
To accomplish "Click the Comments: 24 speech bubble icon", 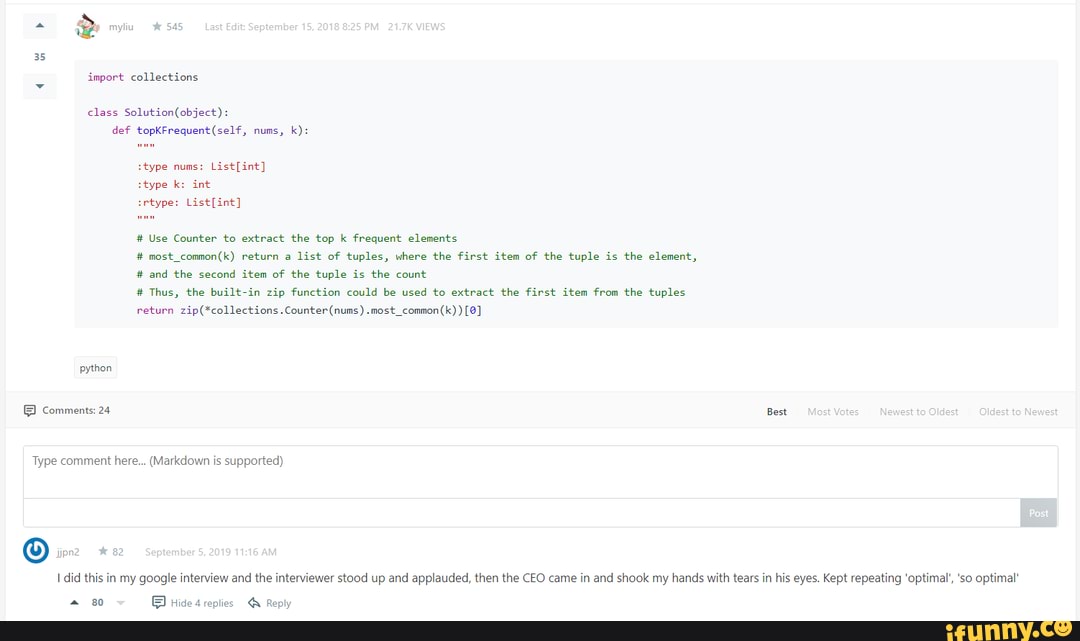I will click(29, 411).
